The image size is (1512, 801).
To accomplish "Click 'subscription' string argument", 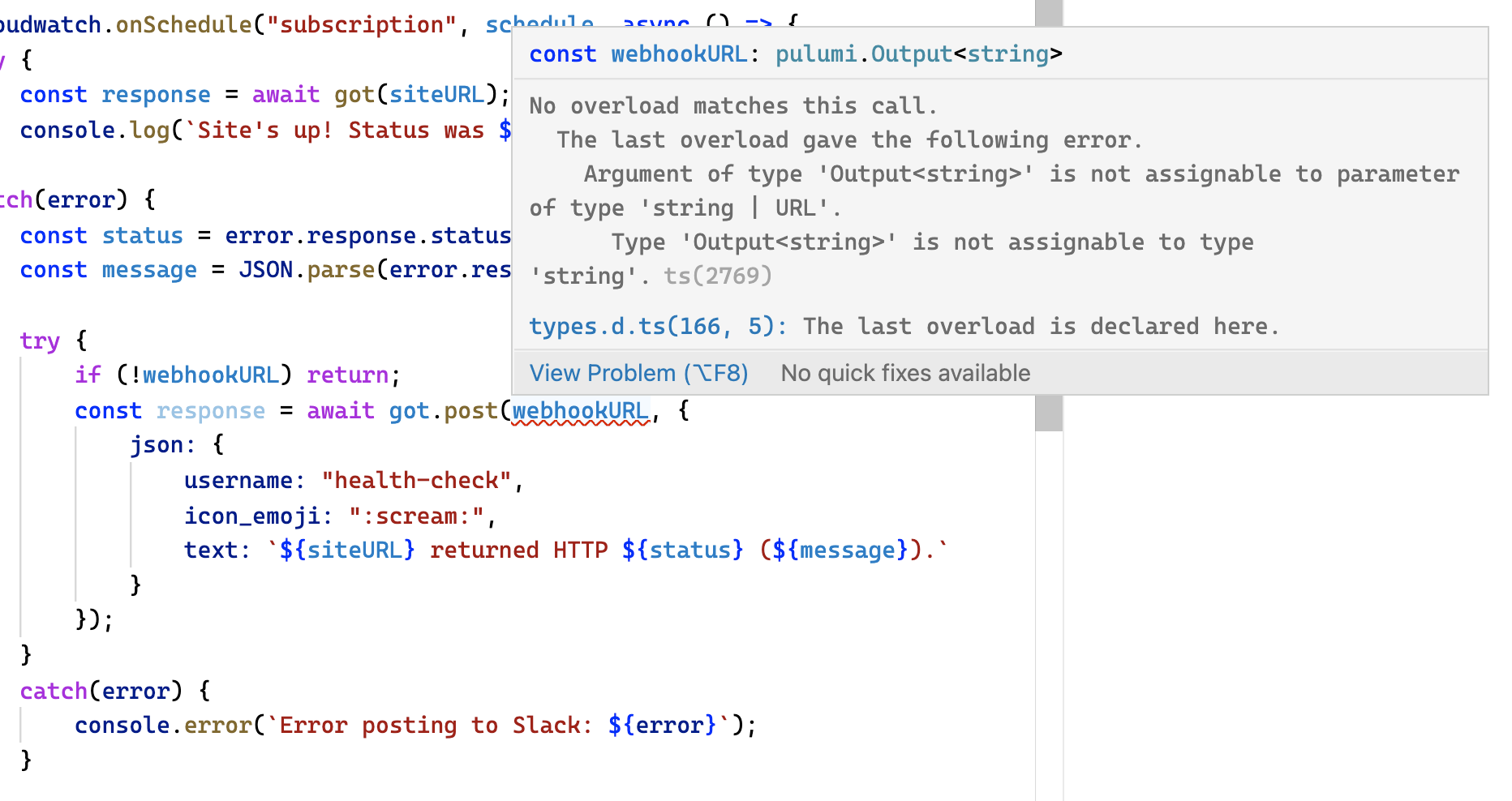I will click(x=362, y=25).
